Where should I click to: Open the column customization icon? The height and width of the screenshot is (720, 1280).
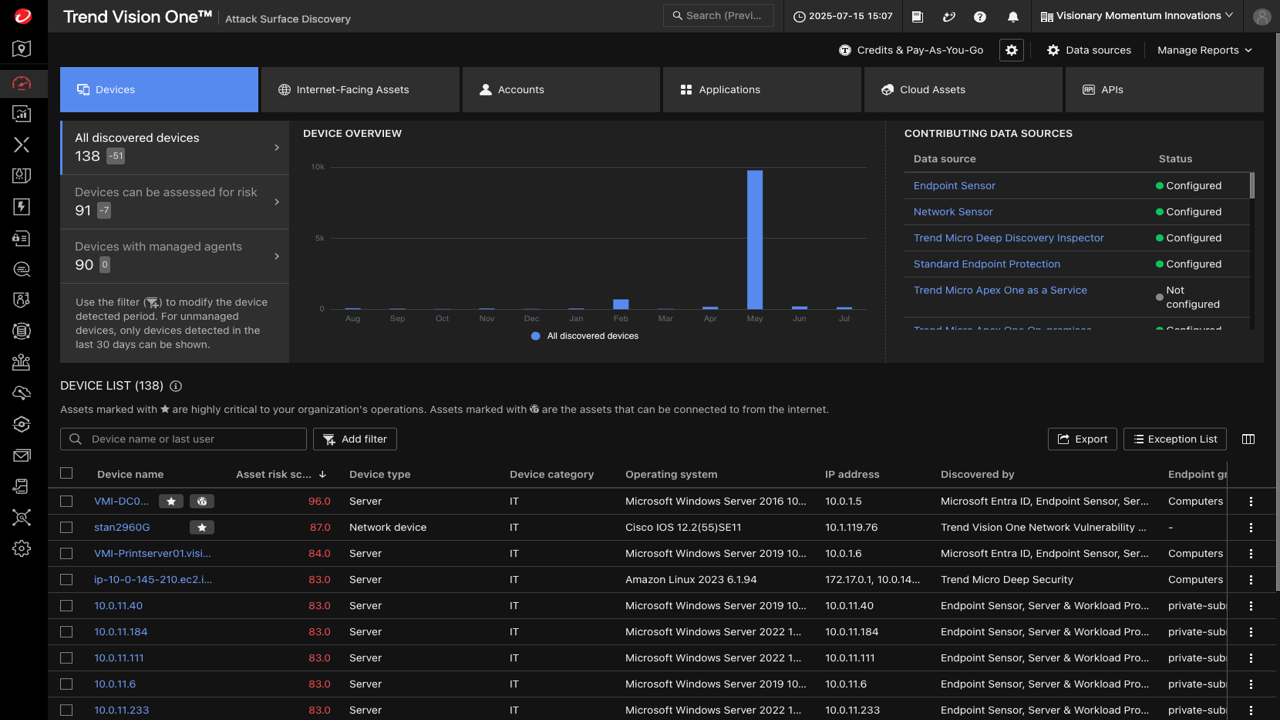click(x=1248, y=439)
